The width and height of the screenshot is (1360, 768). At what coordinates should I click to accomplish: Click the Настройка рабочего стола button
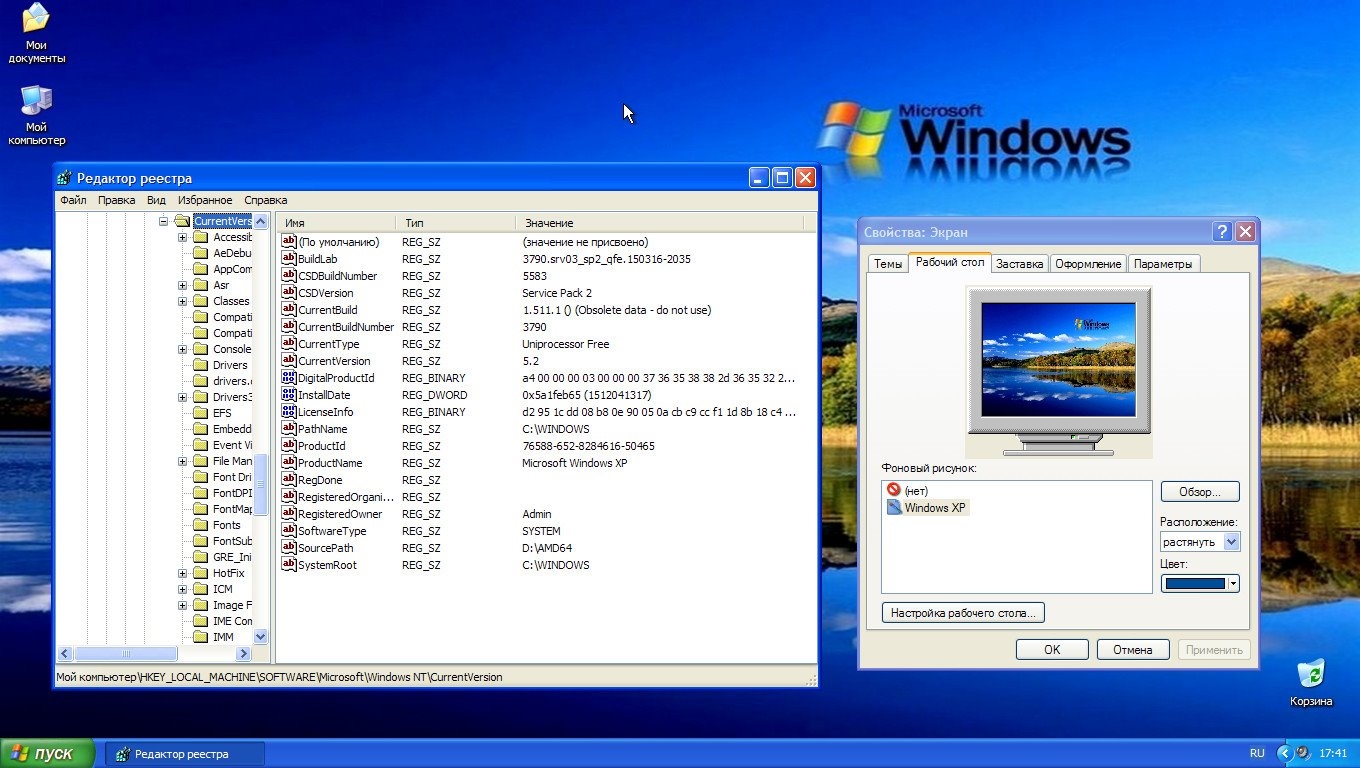(x=963, y=612)
